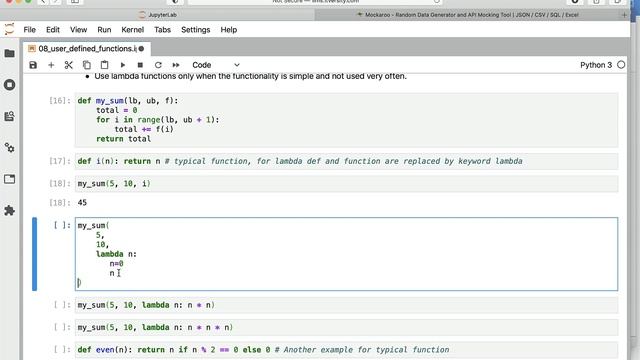640x360 pixels.
Task: Click the Python 3 kernel name
Action: click(596, 65)
